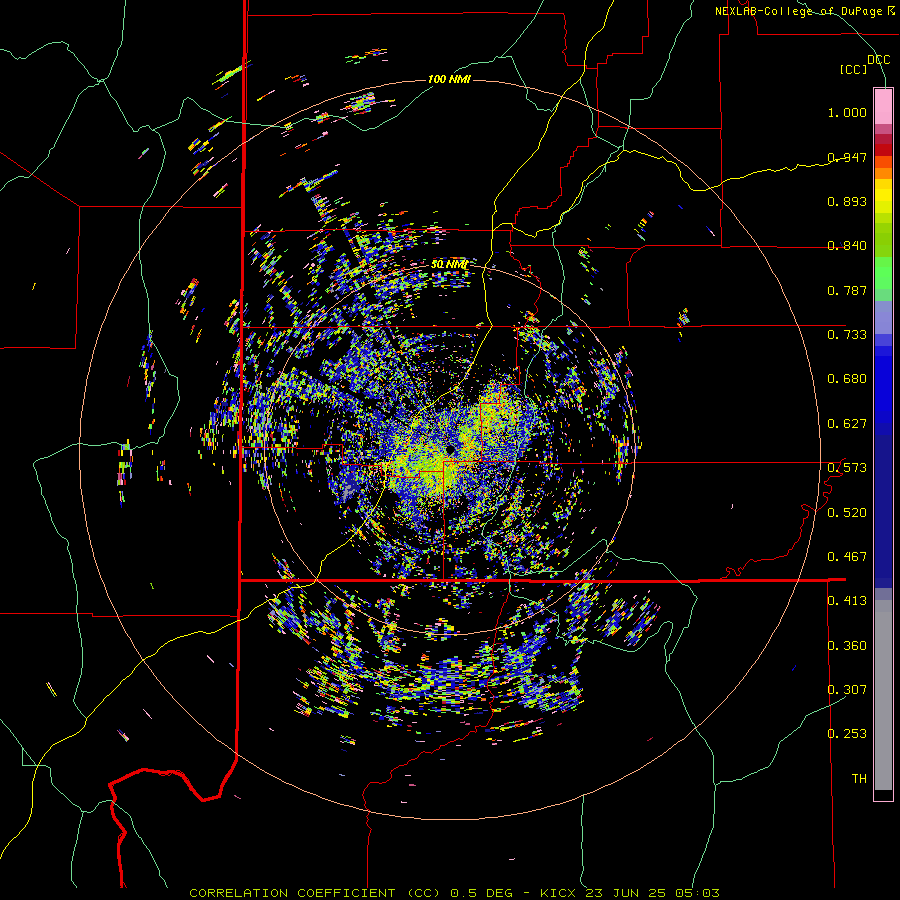Image resolution: width=900 pixels, height=900 pixels.
Task: Click the 0.787 scale value
Action: click(847, 290)
